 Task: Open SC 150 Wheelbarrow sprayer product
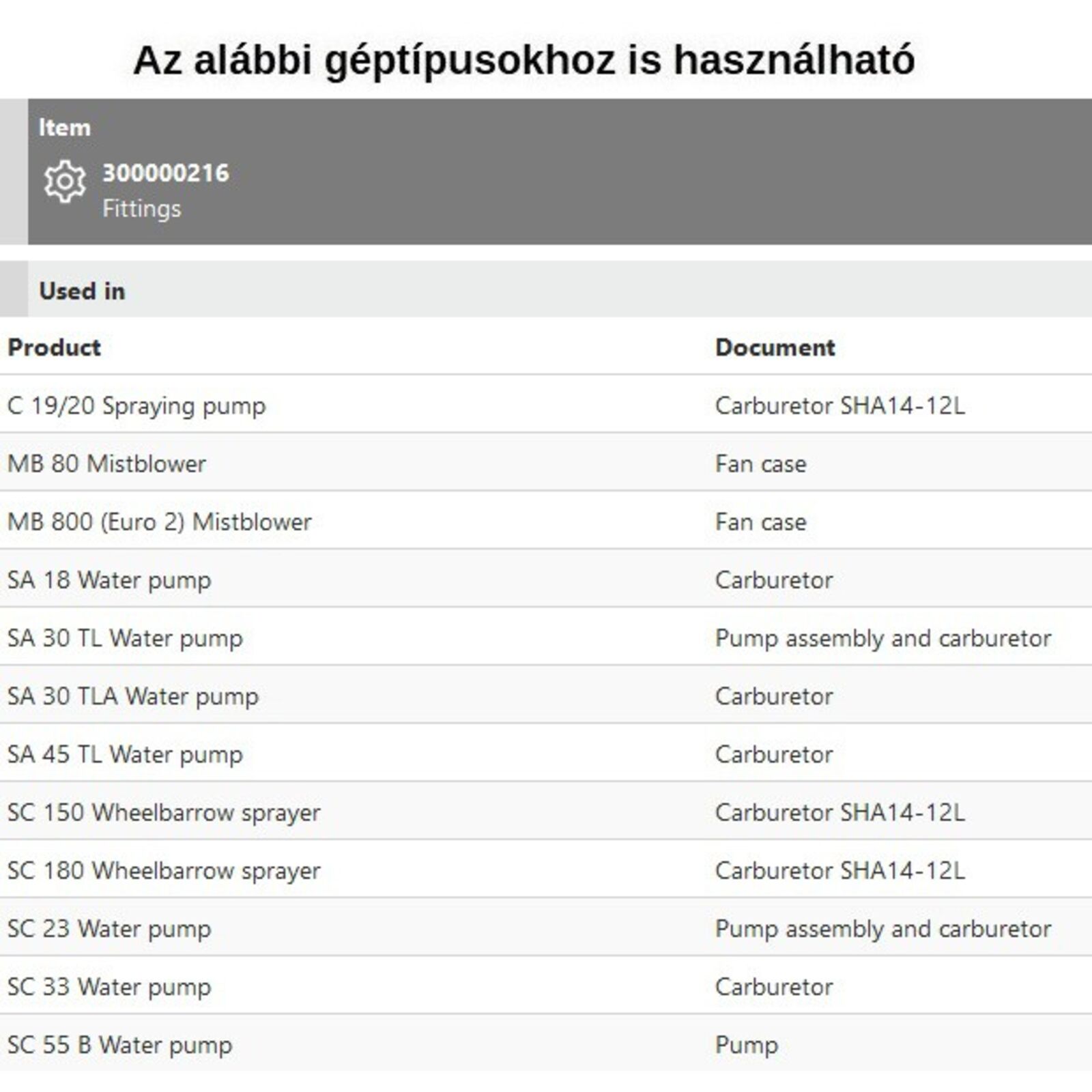click(x=164, y=812)
